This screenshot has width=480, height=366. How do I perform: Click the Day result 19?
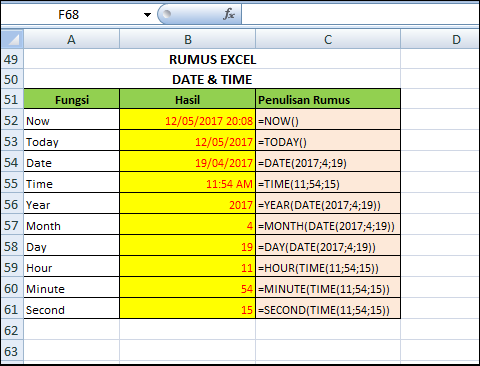click(188, 246)
